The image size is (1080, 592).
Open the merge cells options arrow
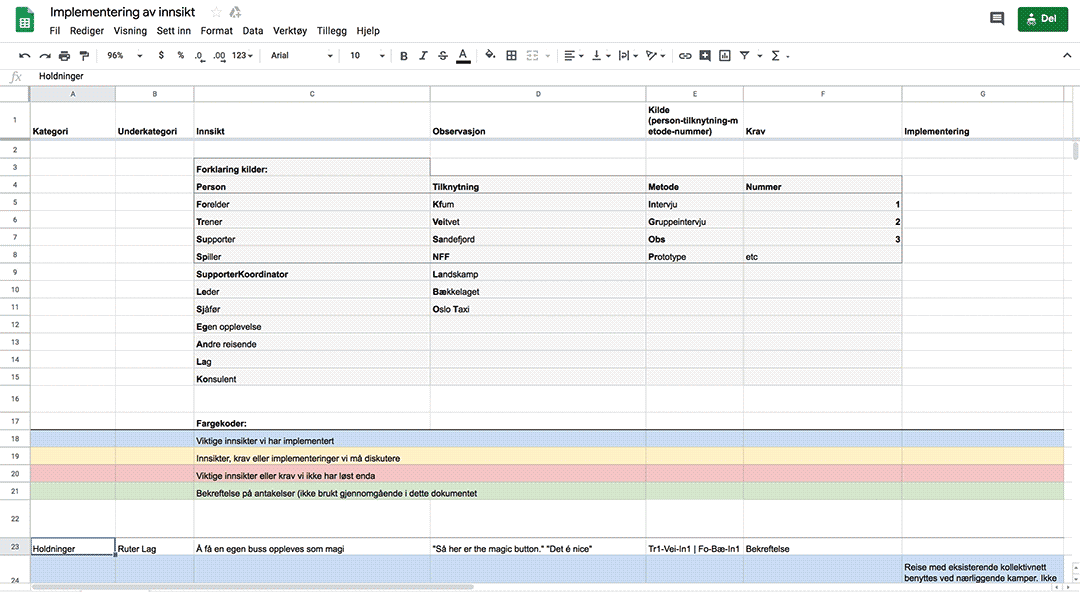pyautogui.click(x=548, y=56)
